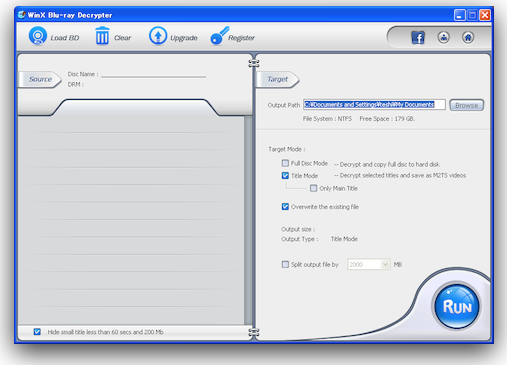Click the Upgrade text label
507x365 pixels.
click(x=184, y=38)
